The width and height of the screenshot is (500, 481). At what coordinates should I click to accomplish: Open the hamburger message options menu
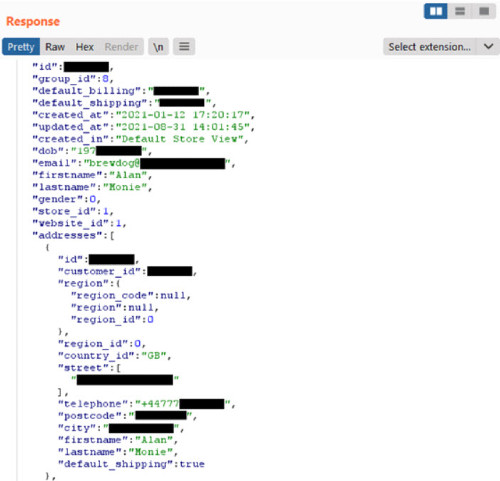184,47
